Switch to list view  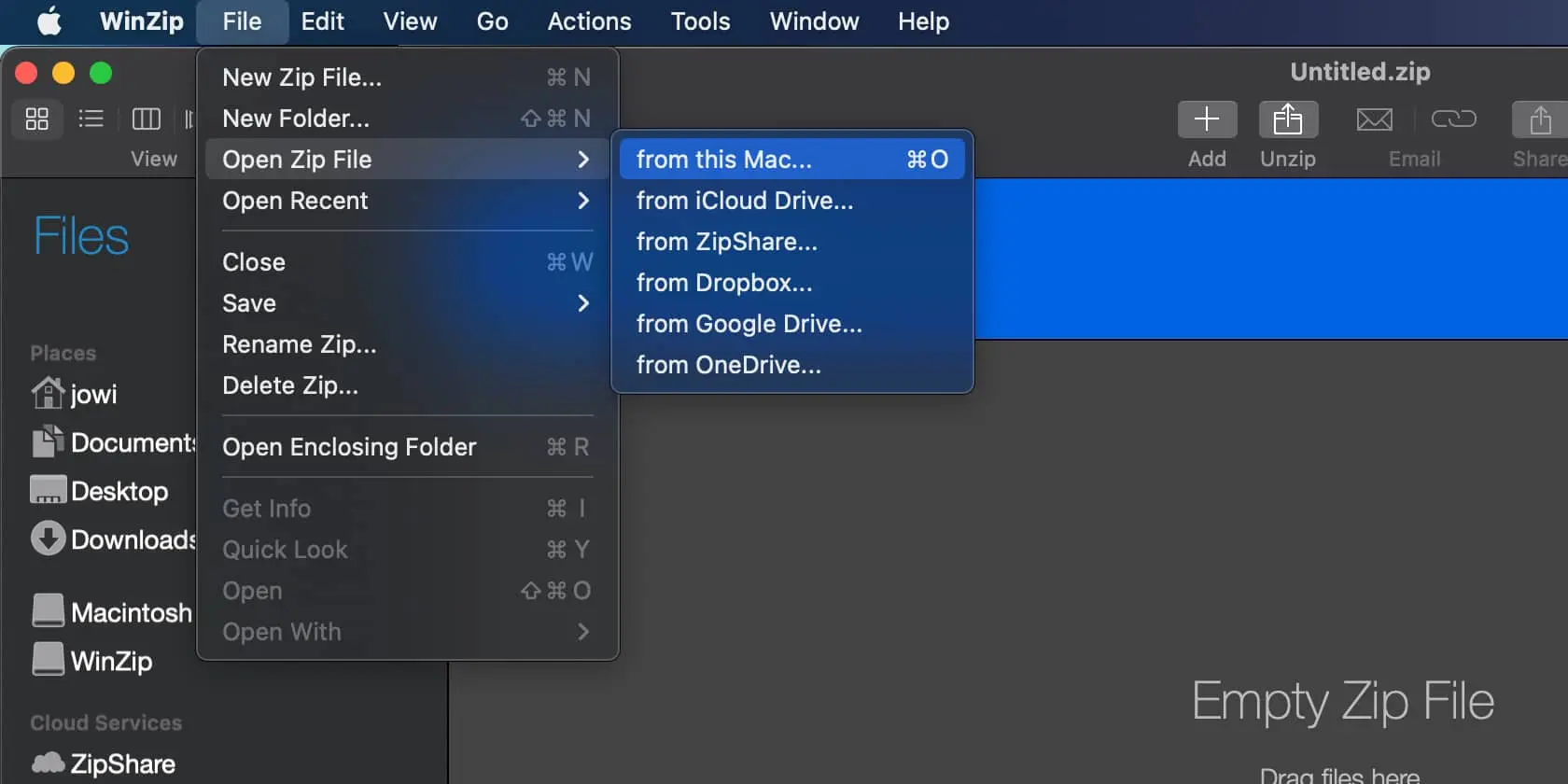tap(91, 119)
